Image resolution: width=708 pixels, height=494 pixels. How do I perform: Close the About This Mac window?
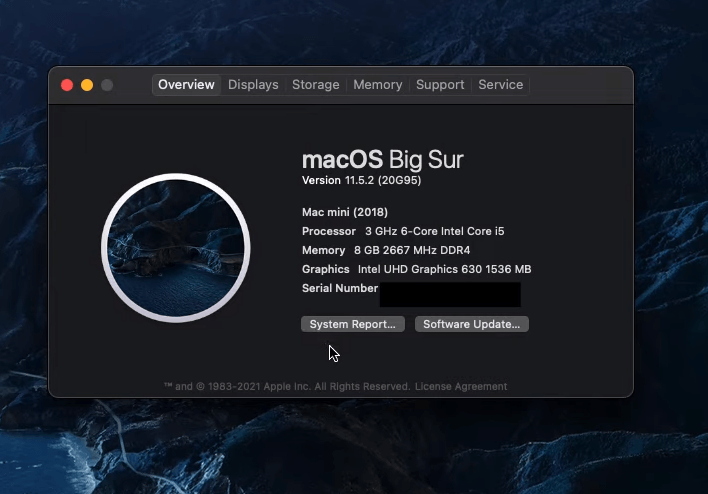coord(67,85)
